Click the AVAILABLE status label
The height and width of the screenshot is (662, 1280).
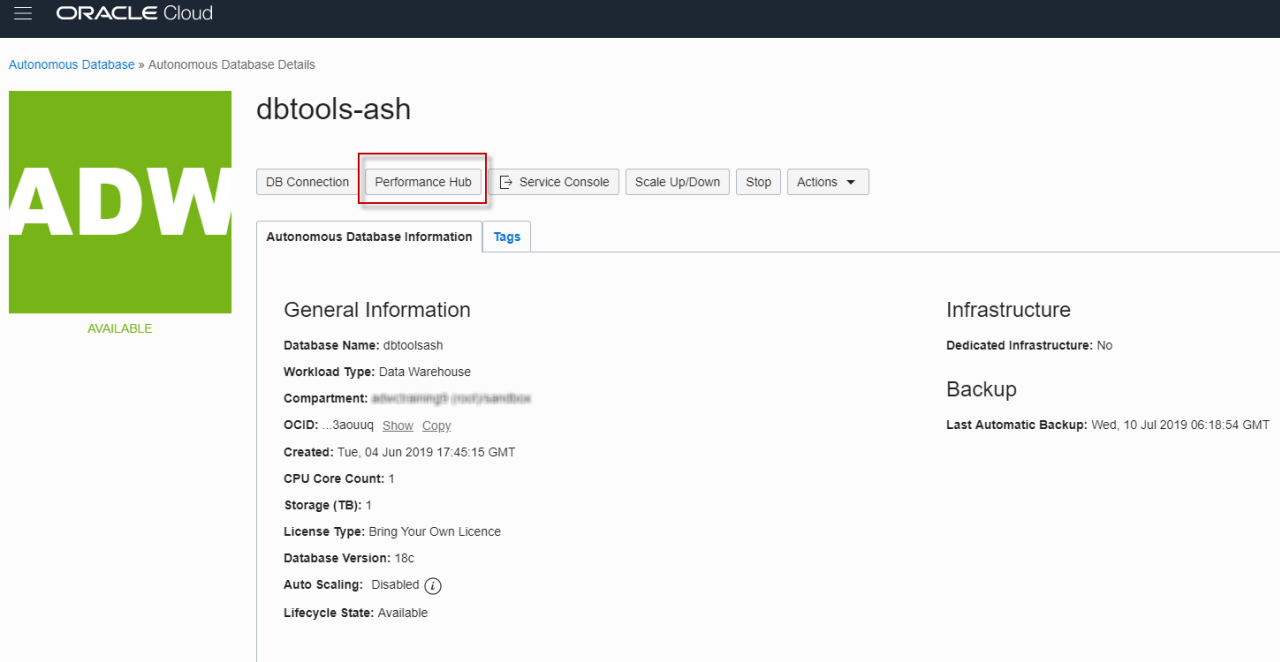coord(120,329)
